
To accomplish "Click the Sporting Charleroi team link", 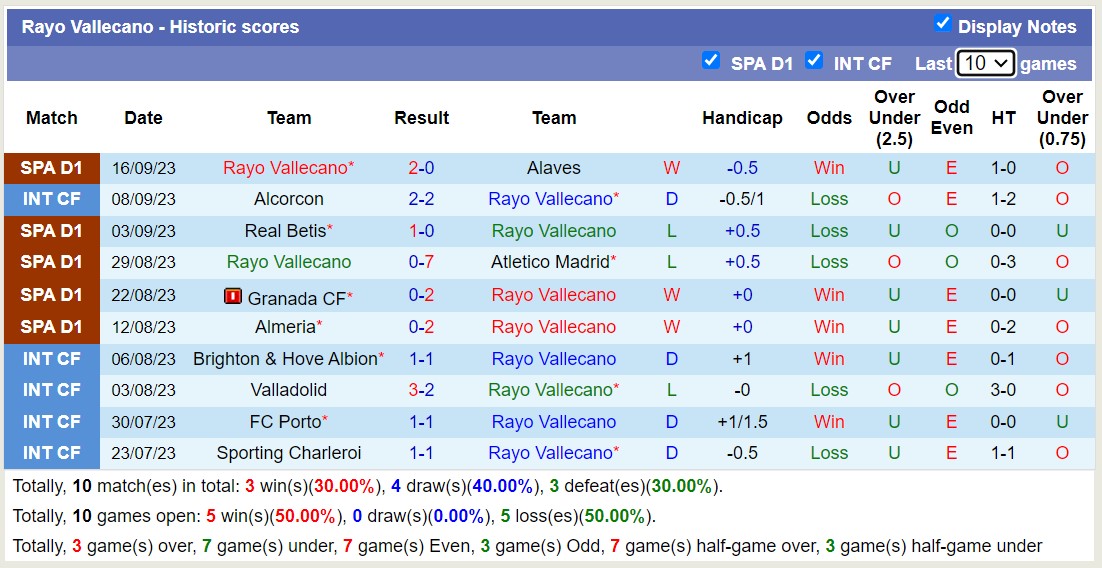I will (x=289, y=453).
